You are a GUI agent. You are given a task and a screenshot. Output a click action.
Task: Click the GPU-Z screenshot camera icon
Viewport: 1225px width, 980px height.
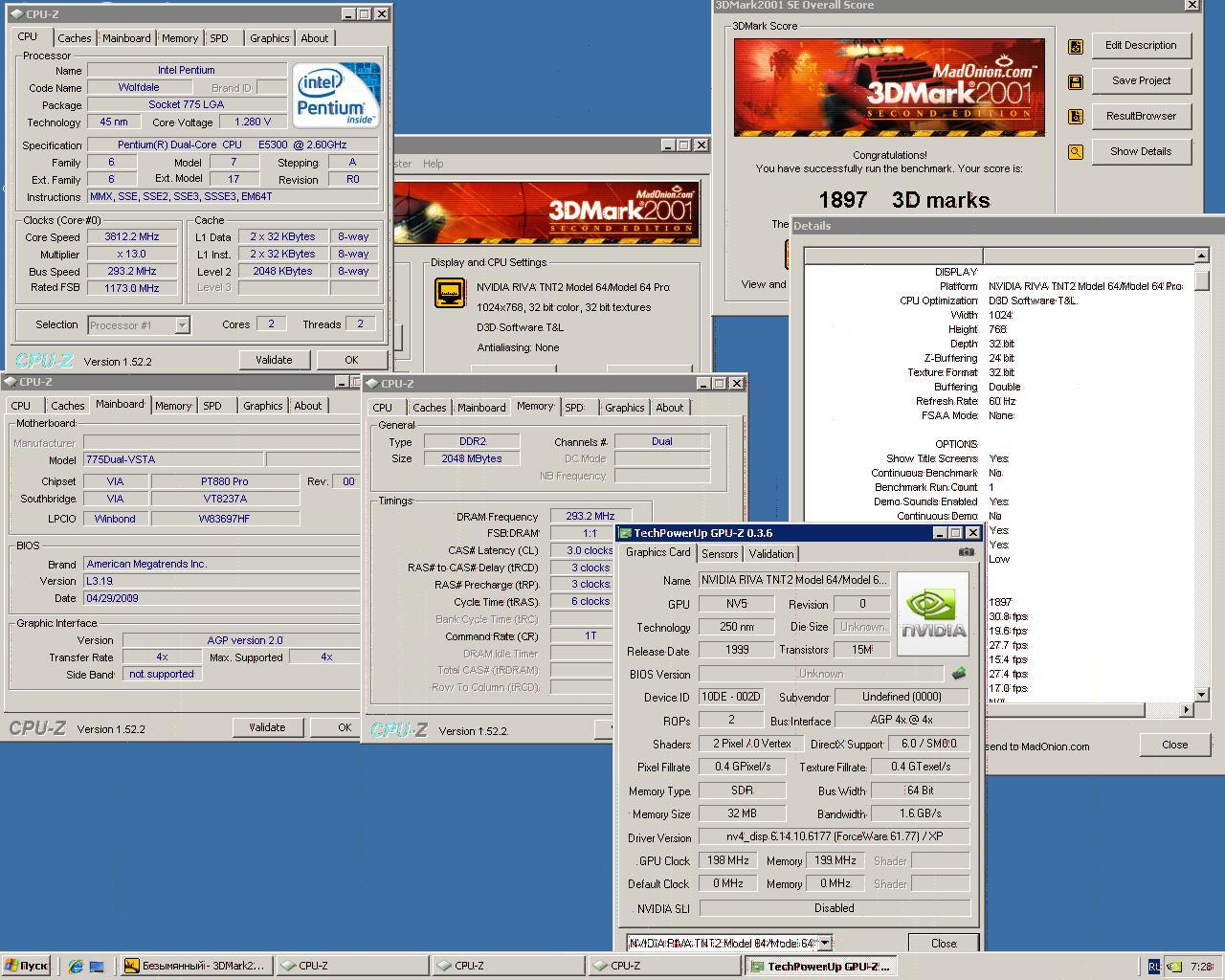[x=967, y=552]
